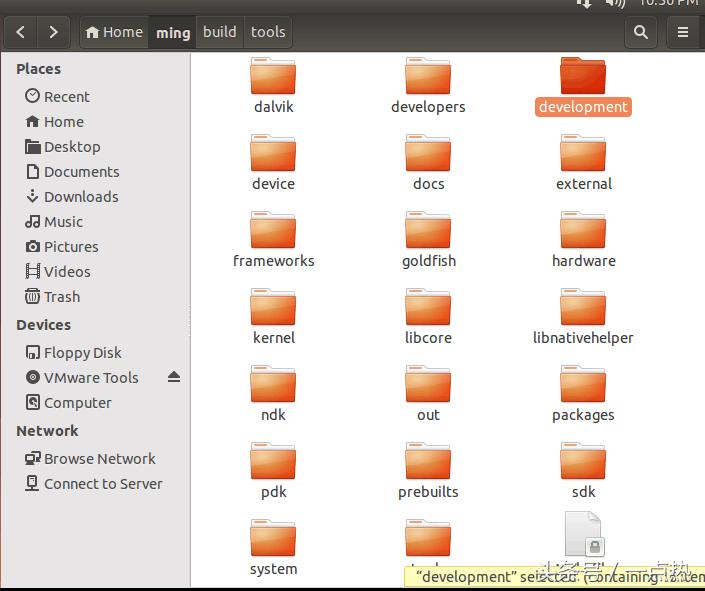This screenshot has height=591, width=705.
Task: Select the kernel folder icon
Action: [x=273, y=306]
